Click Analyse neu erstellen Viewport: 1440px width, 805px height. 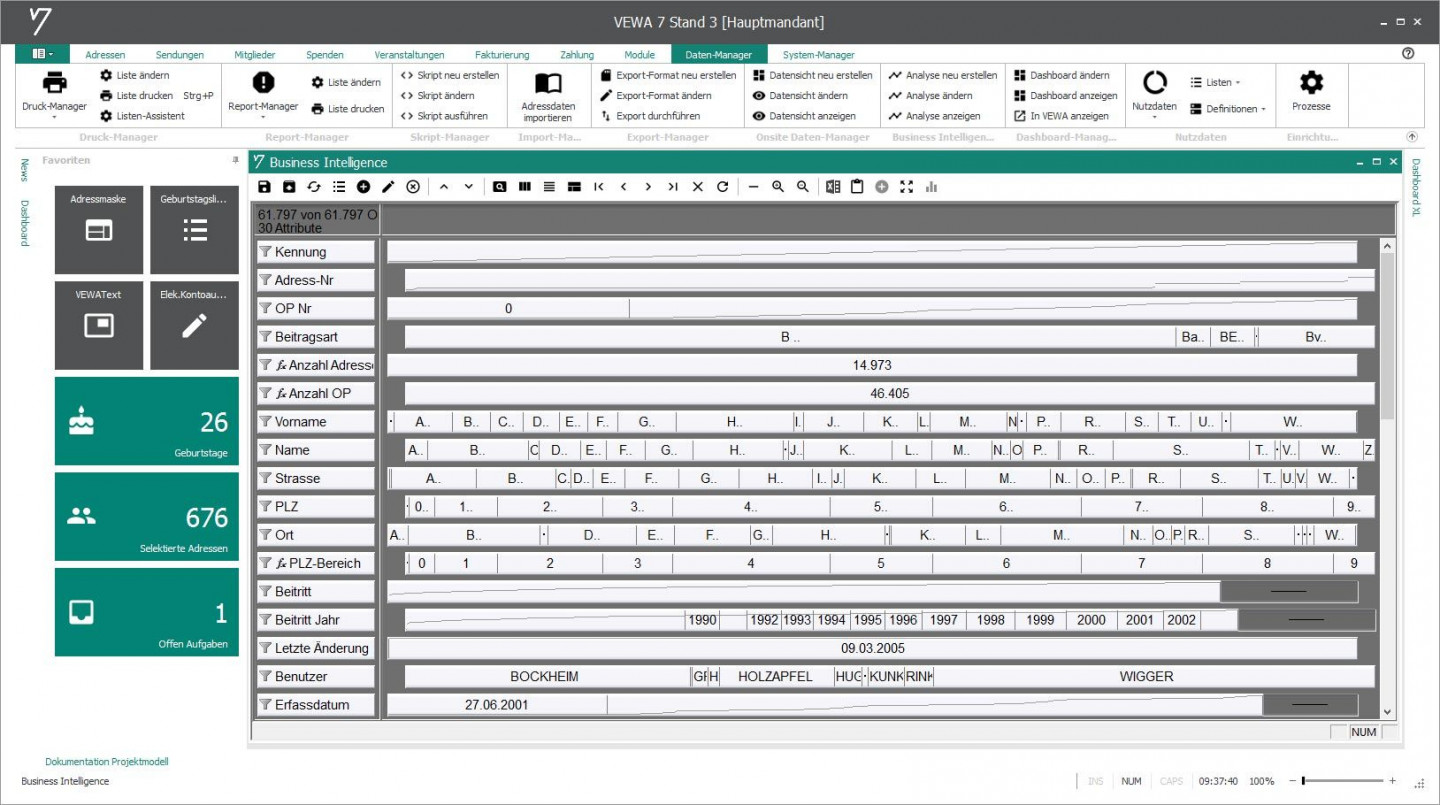(943, 75)
